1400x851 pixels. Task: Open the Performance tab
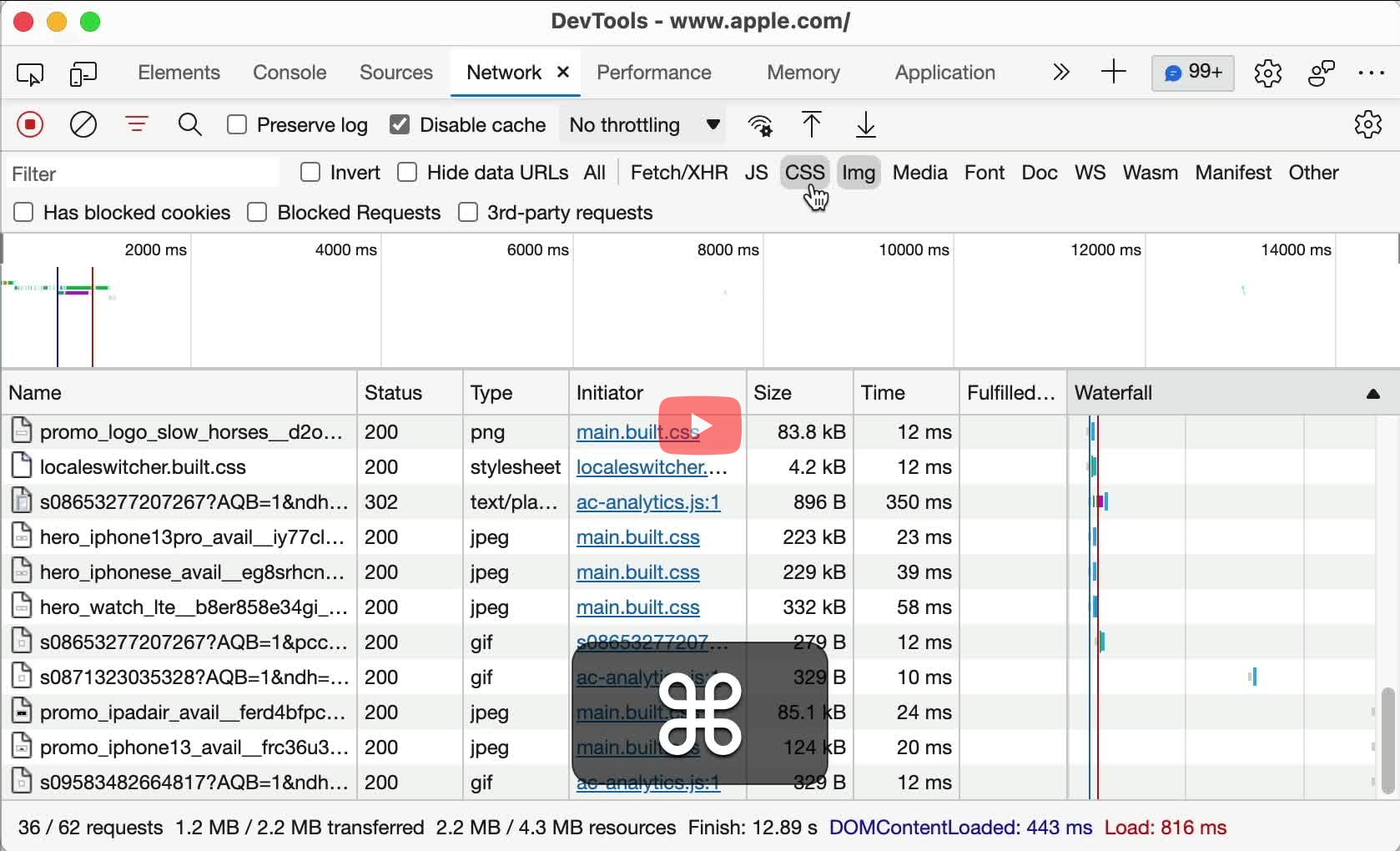click(654, 73)
